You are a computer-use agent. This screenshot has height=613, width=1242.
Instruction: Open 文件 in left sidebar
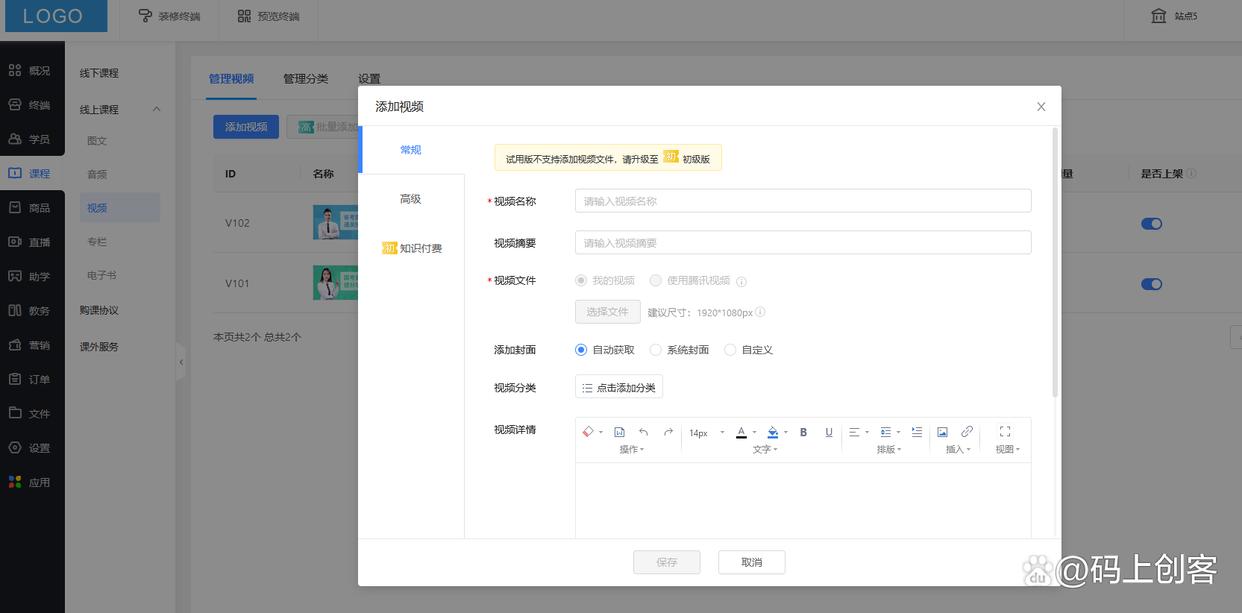pos(31,413)
